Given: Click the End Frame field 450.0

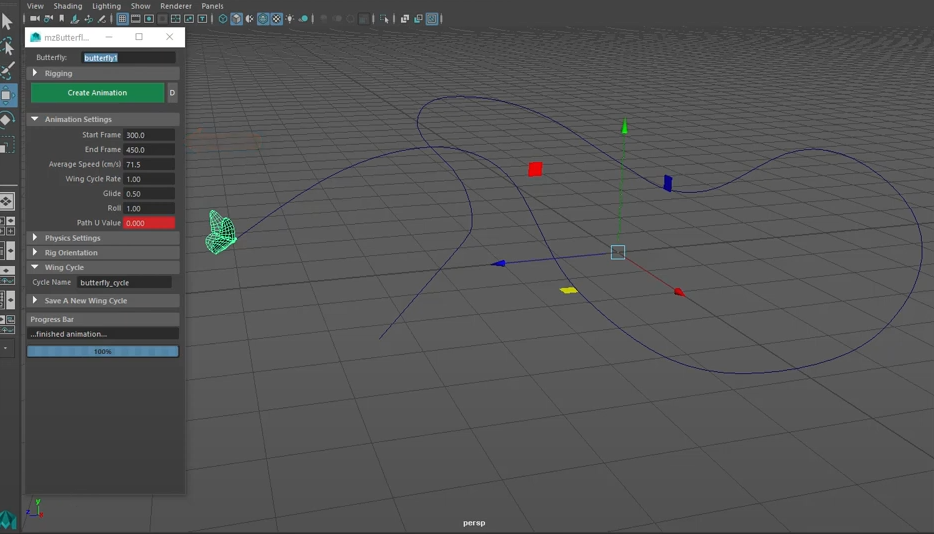Looking at the screenshot, I should (149, 150).
